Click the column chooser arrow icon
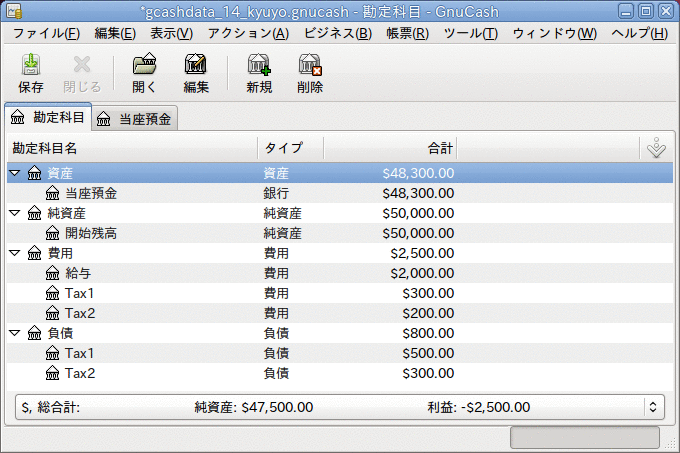 pos(656,148)
